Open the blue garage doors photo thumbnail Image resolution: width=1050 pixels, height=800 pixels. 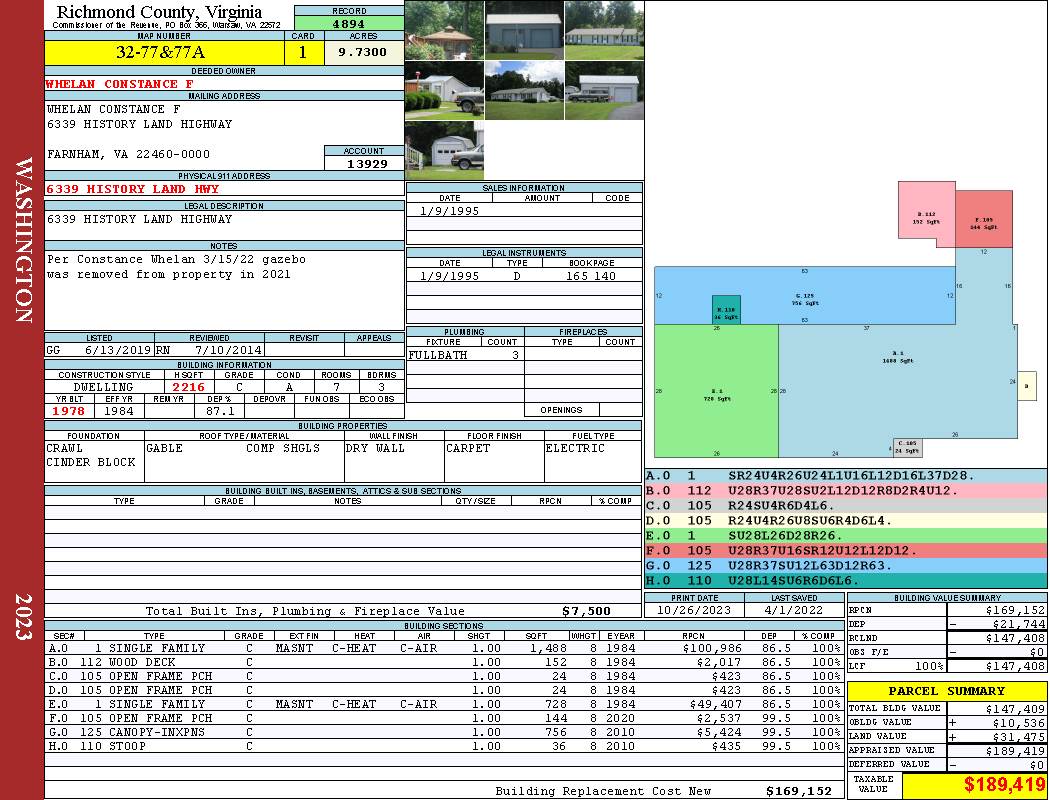click(524, 30)
